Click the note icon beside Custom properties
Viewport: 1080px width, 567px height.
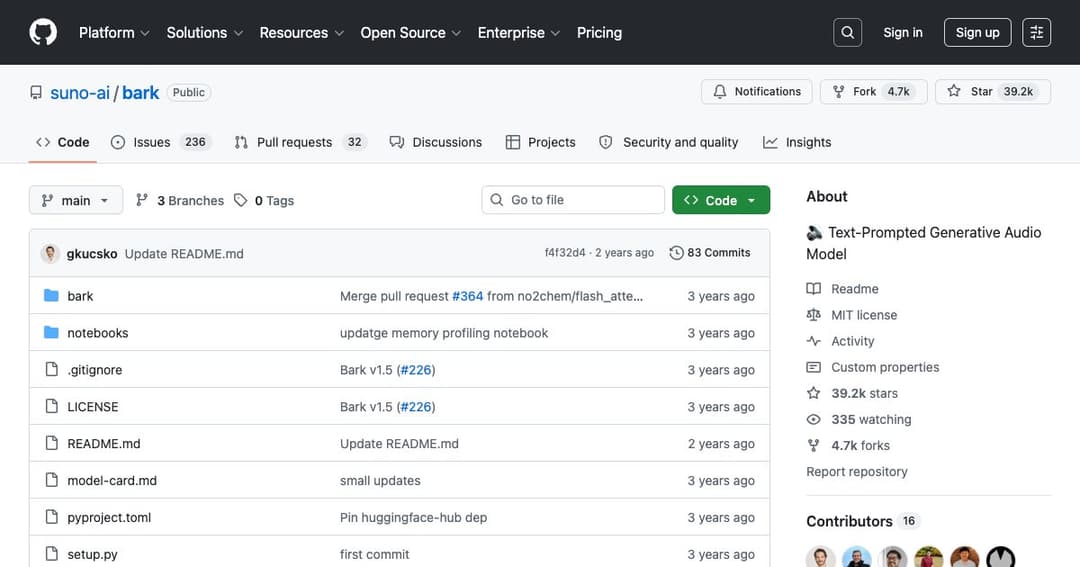(813, 367)
